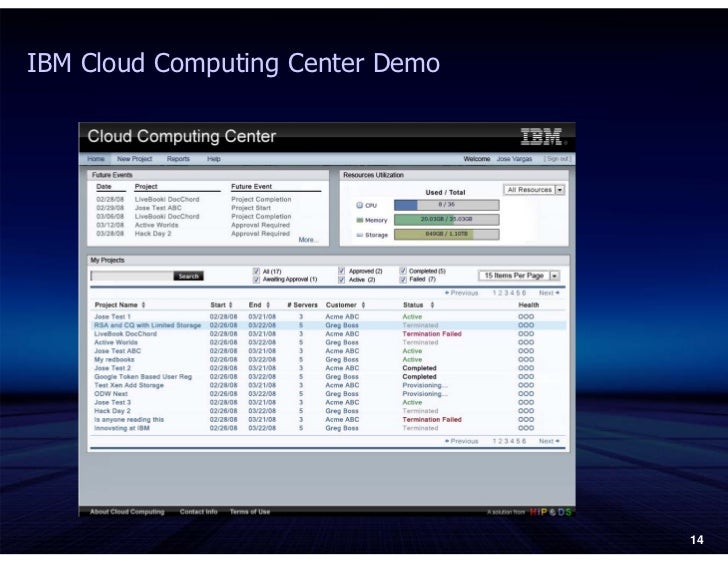Click the top Previous pagination link
This screenshot has width=728, height=563.
[x=462, y=293]
